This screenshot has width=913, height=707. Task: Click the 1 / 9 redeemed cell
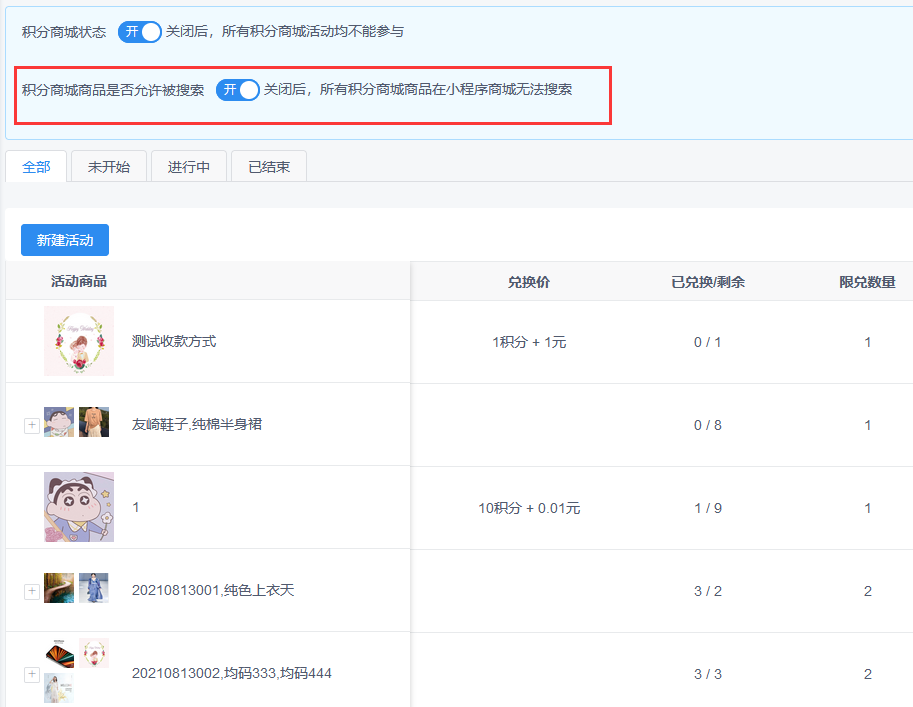pos(707,508)
